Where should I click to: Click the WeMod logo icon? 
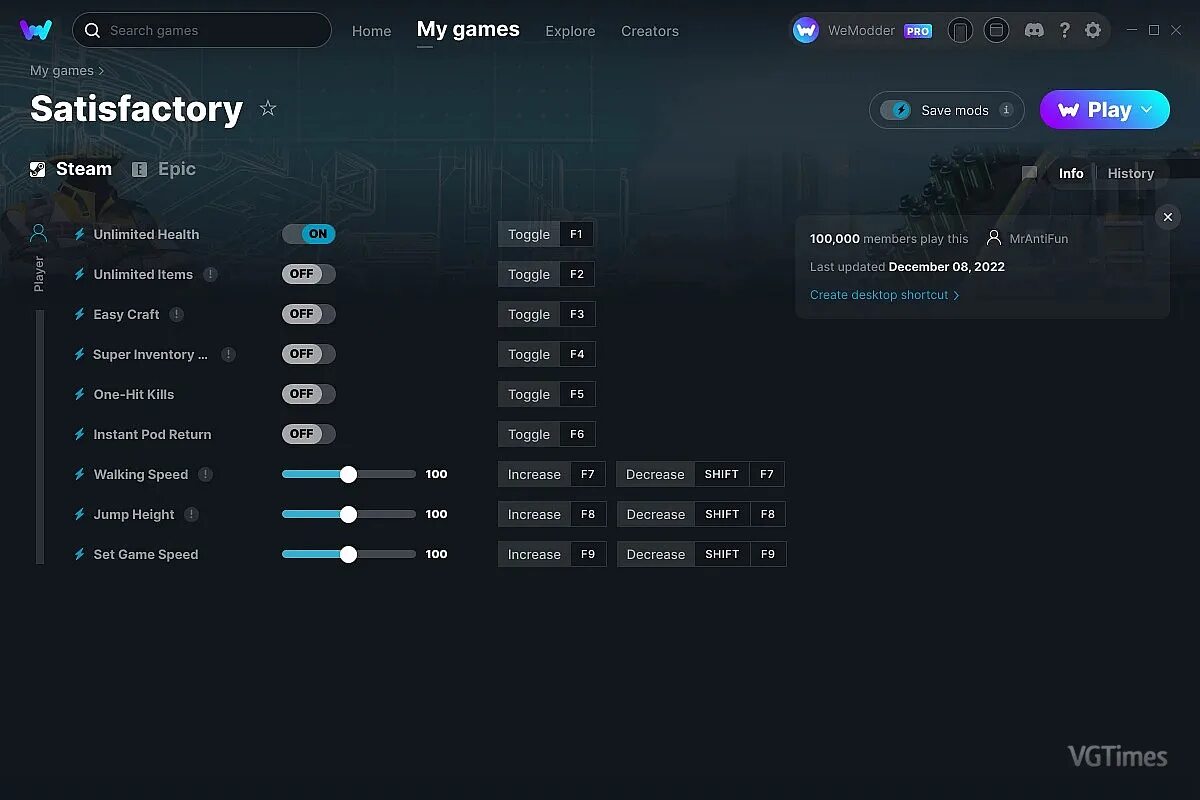pyautogui.click(x=35, y=30)
